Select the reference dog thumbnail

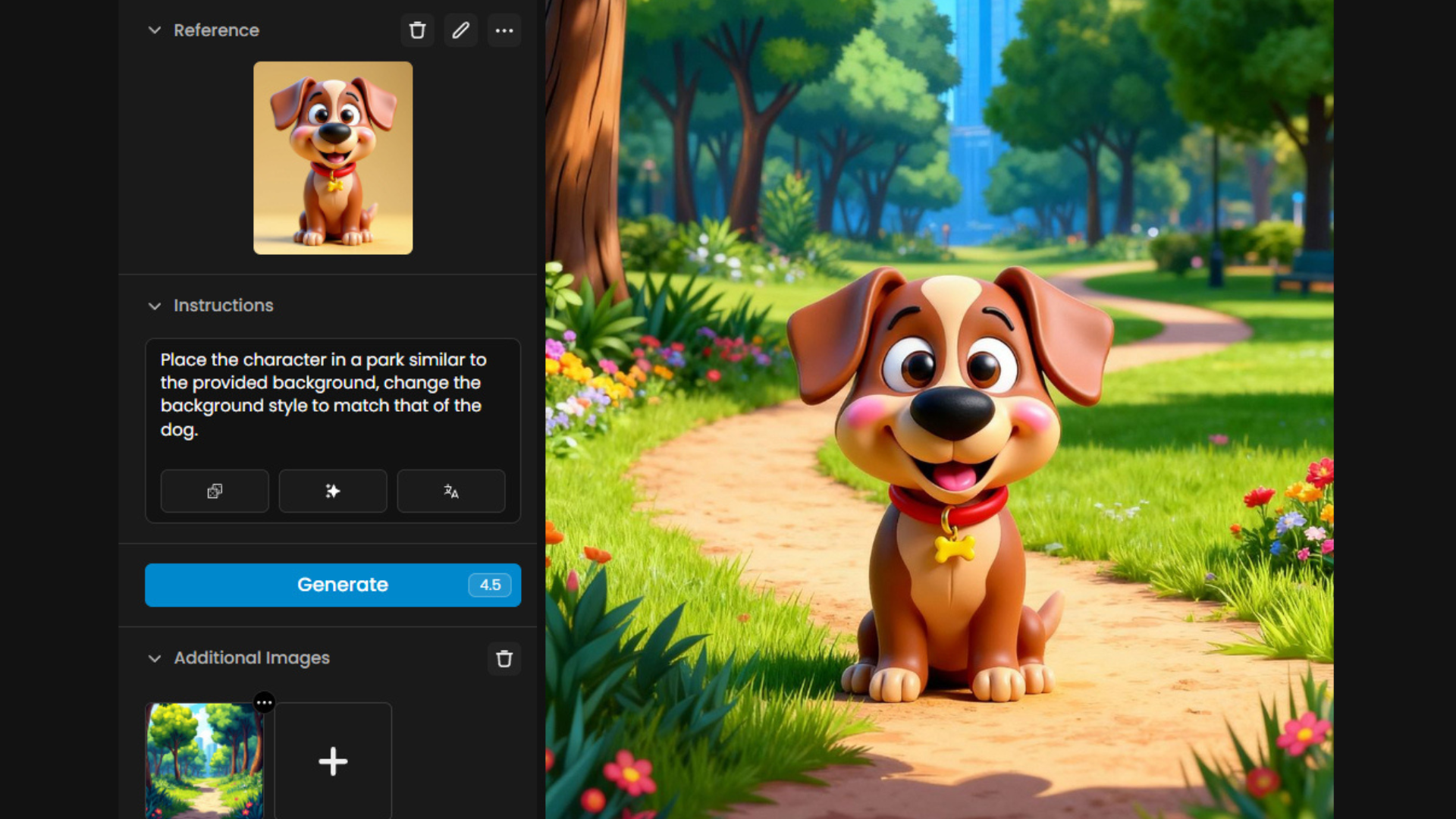pos(333,158)
